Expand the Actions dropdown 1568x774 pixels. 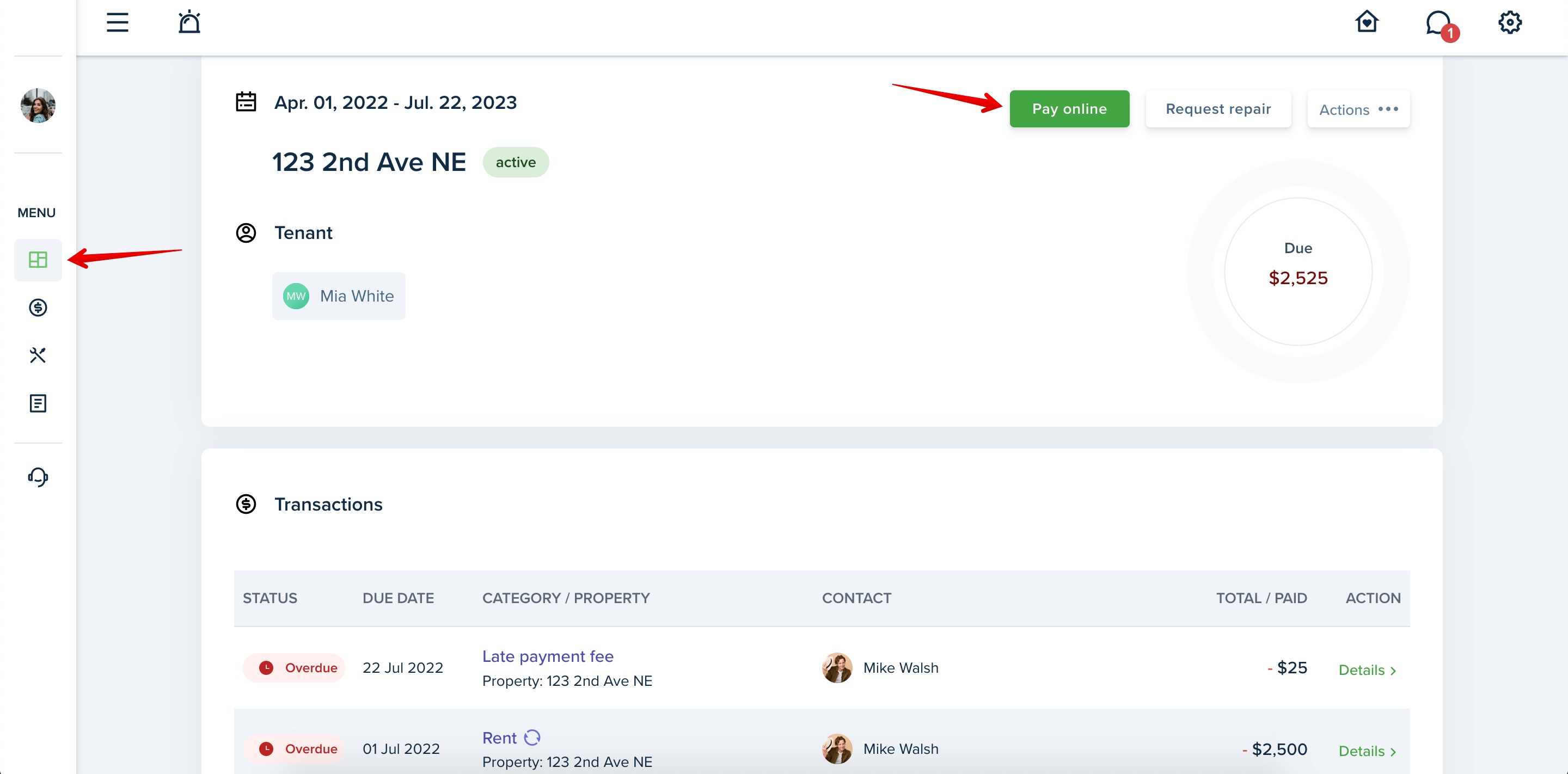(x=1358, y=109)
